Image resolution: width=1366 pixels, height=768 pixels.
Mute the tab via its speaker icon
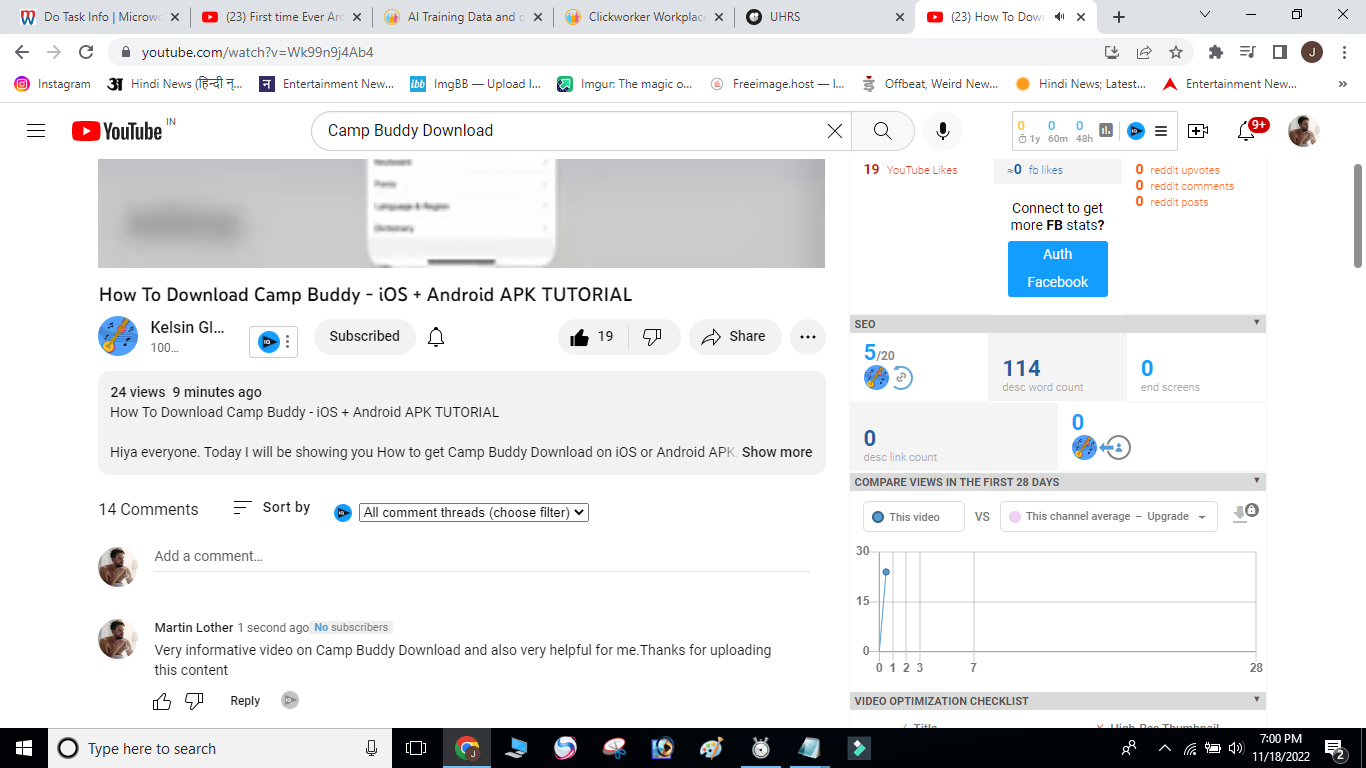(1060, 17)
